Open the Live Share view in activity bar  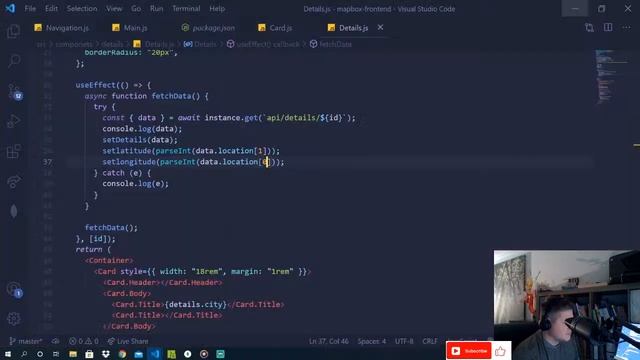(x=13, y=182)
